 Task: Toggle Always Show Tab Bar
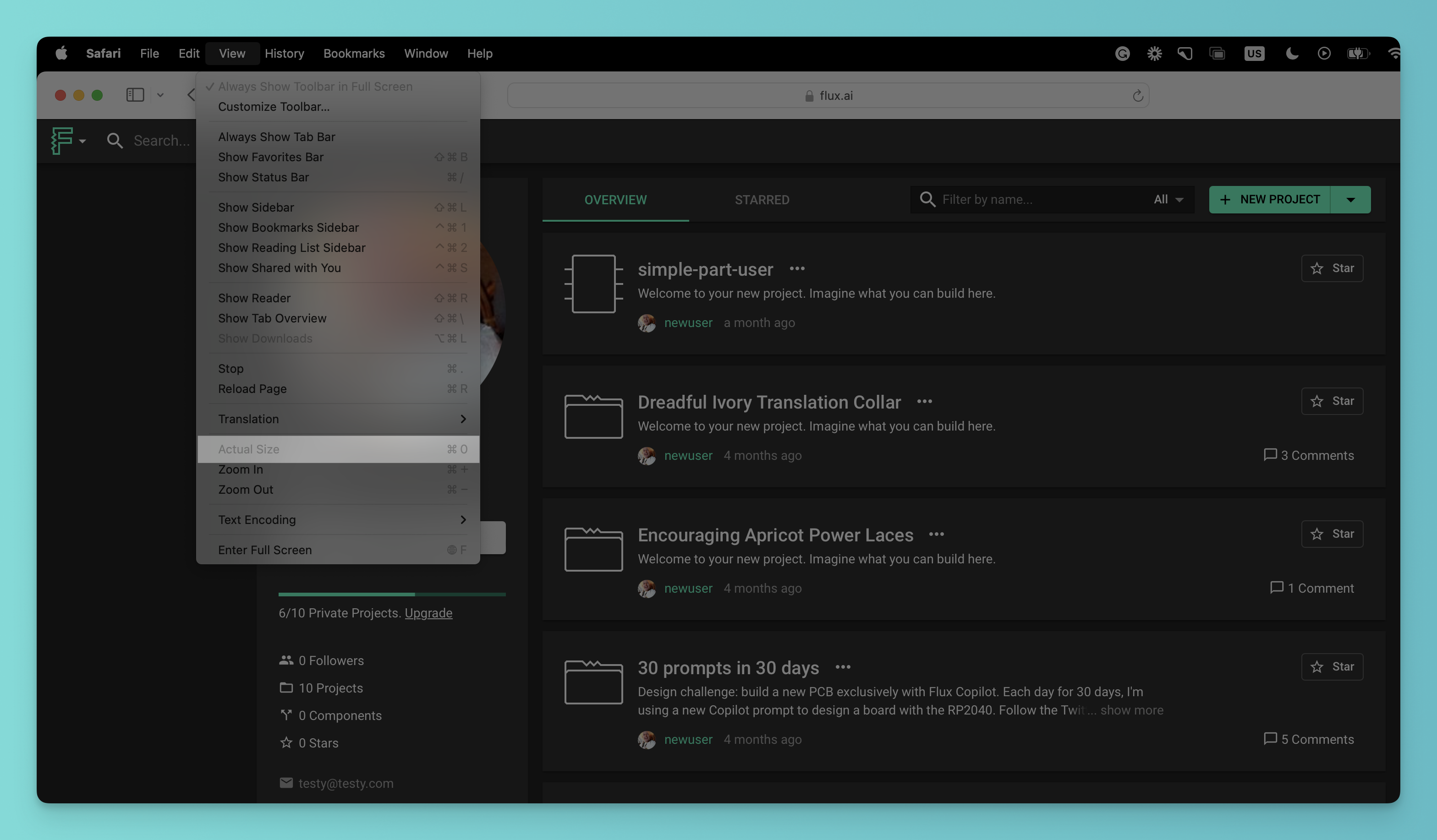[338, 137]
